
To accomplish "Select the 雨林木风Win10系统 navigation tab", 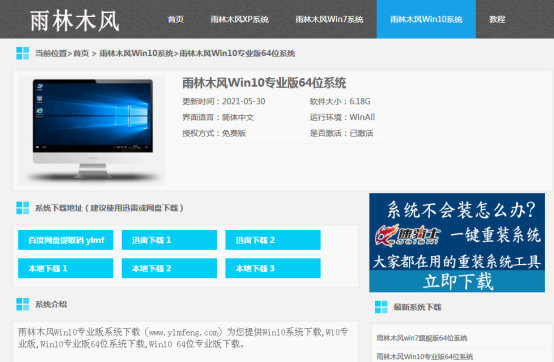I will tap(426, 19).
